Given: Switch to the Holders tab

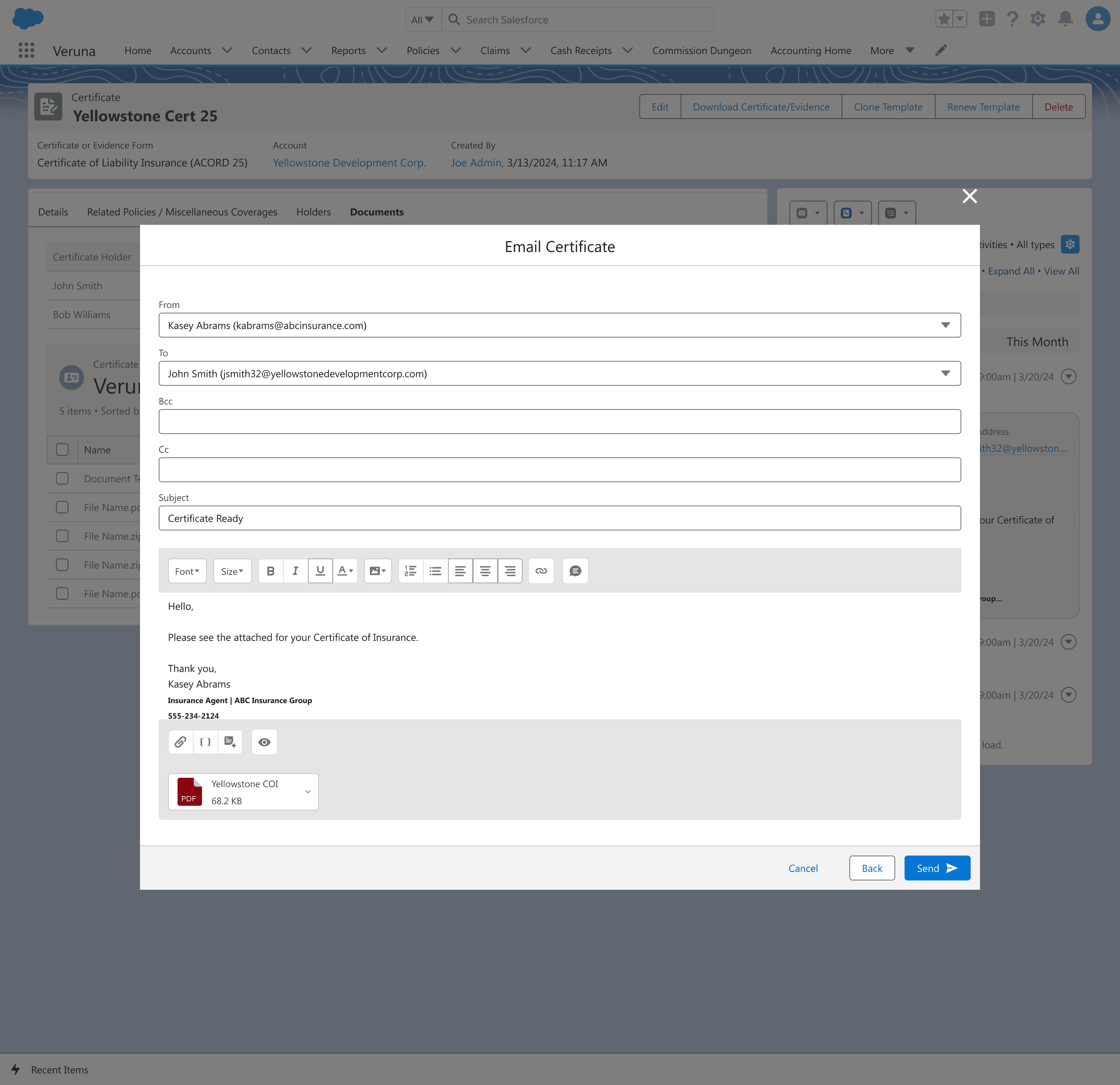Looking at the screenshot, I should 313,212.
